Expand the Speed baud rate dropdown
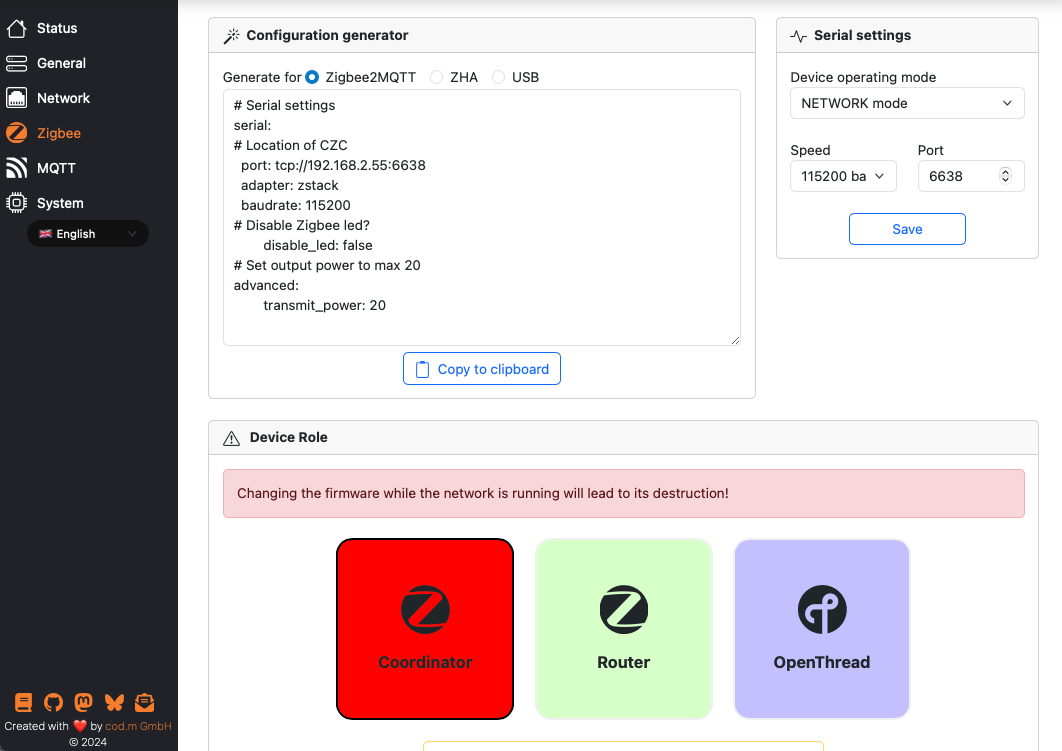The height and width of the screenshot is (751, 1062). pos(843,176)
